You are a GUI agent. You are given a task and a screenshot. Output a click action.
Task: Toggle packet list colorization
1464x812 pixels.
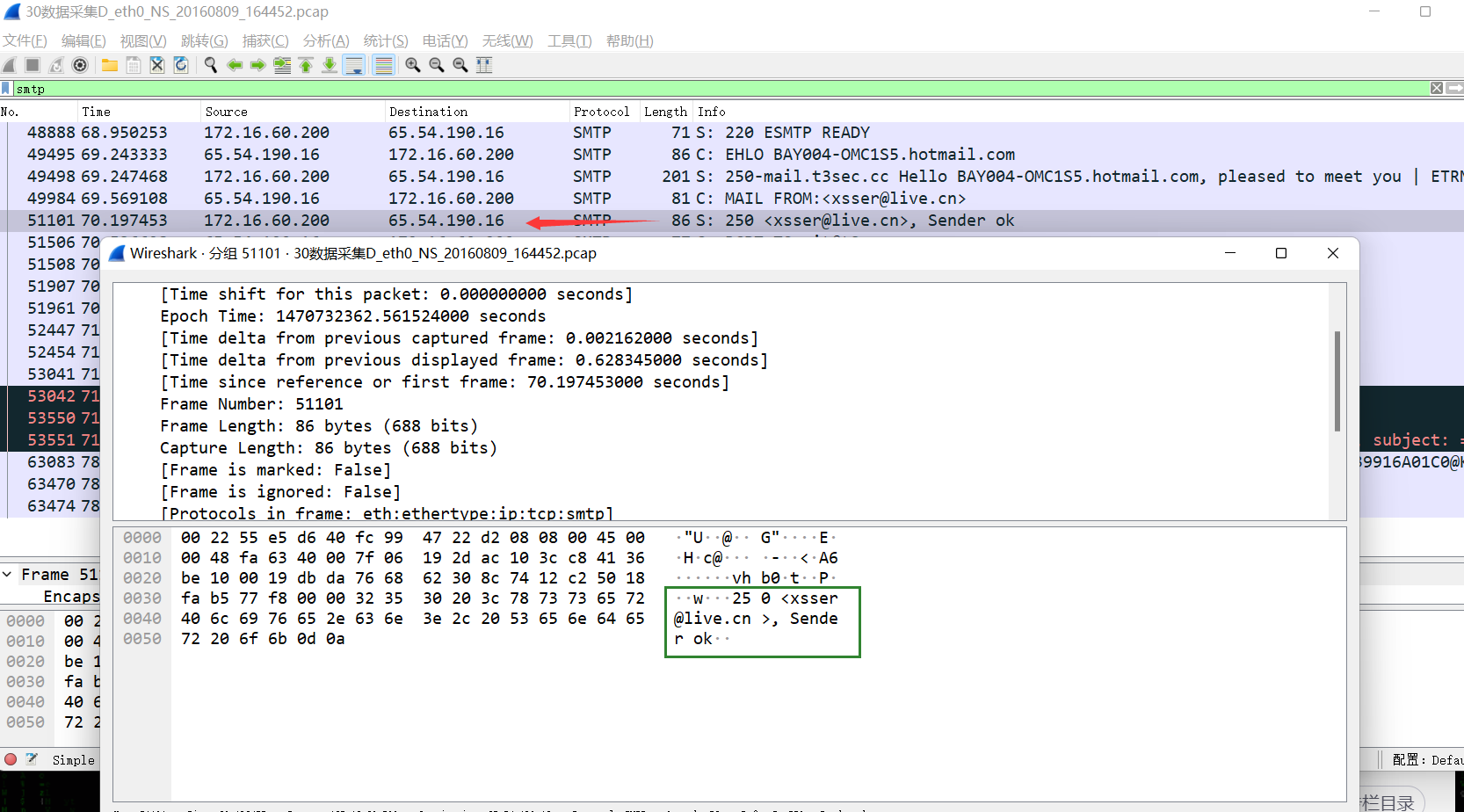pyautogui.click(x=384, y=65)
